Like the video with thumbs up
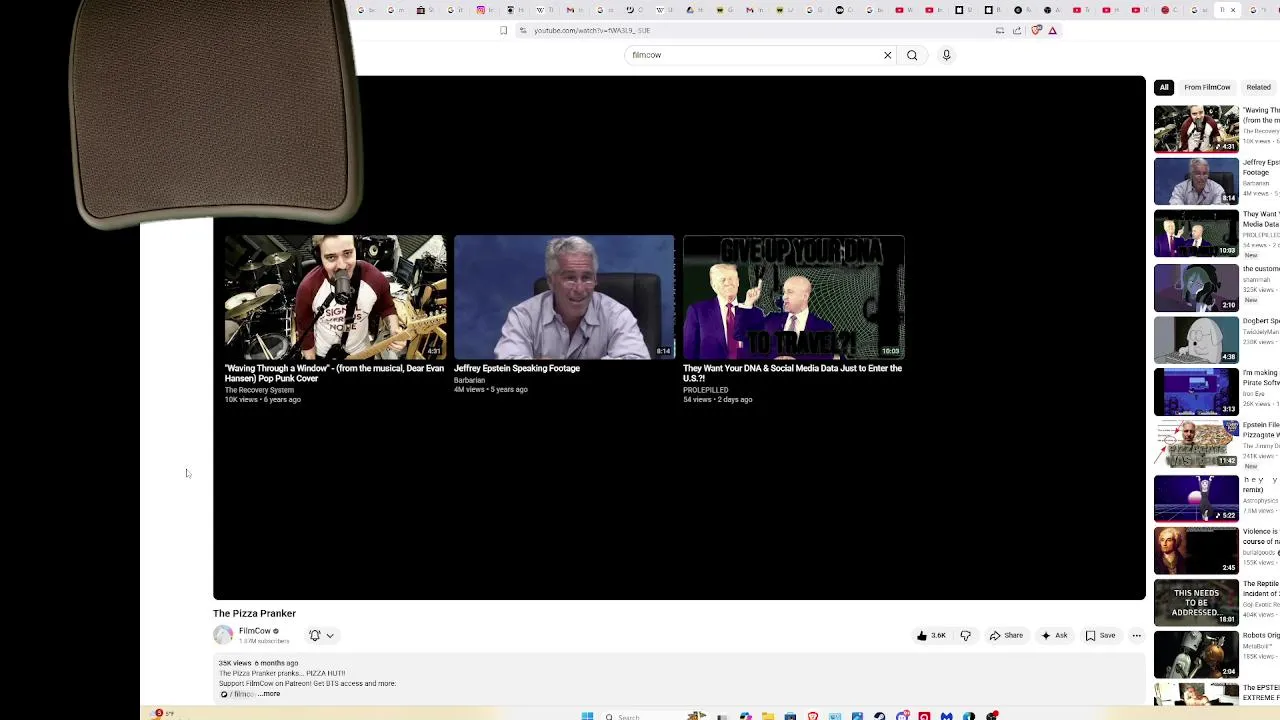This screenshot has height=720, width=1280. (x=931, y=635)
